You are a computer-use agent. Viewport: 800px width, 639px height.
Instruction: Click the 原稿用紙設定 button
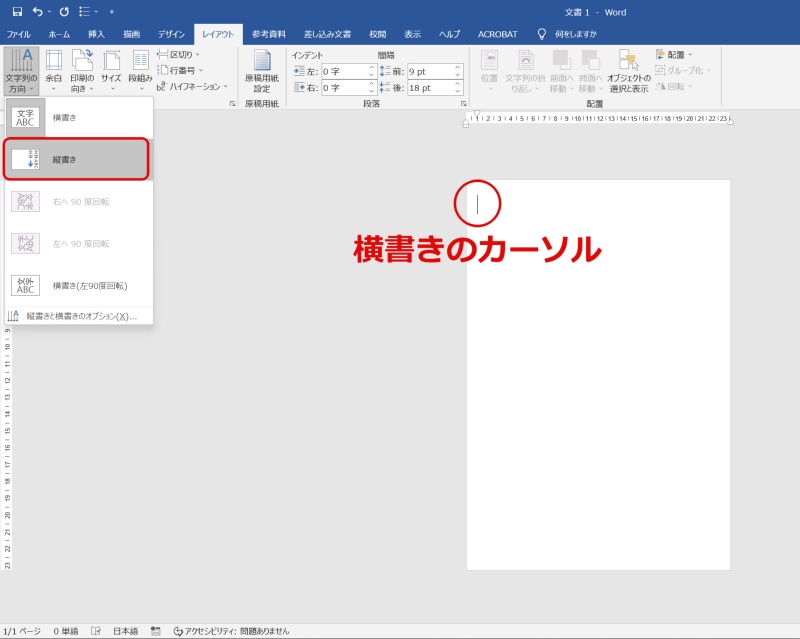point(262,71)
